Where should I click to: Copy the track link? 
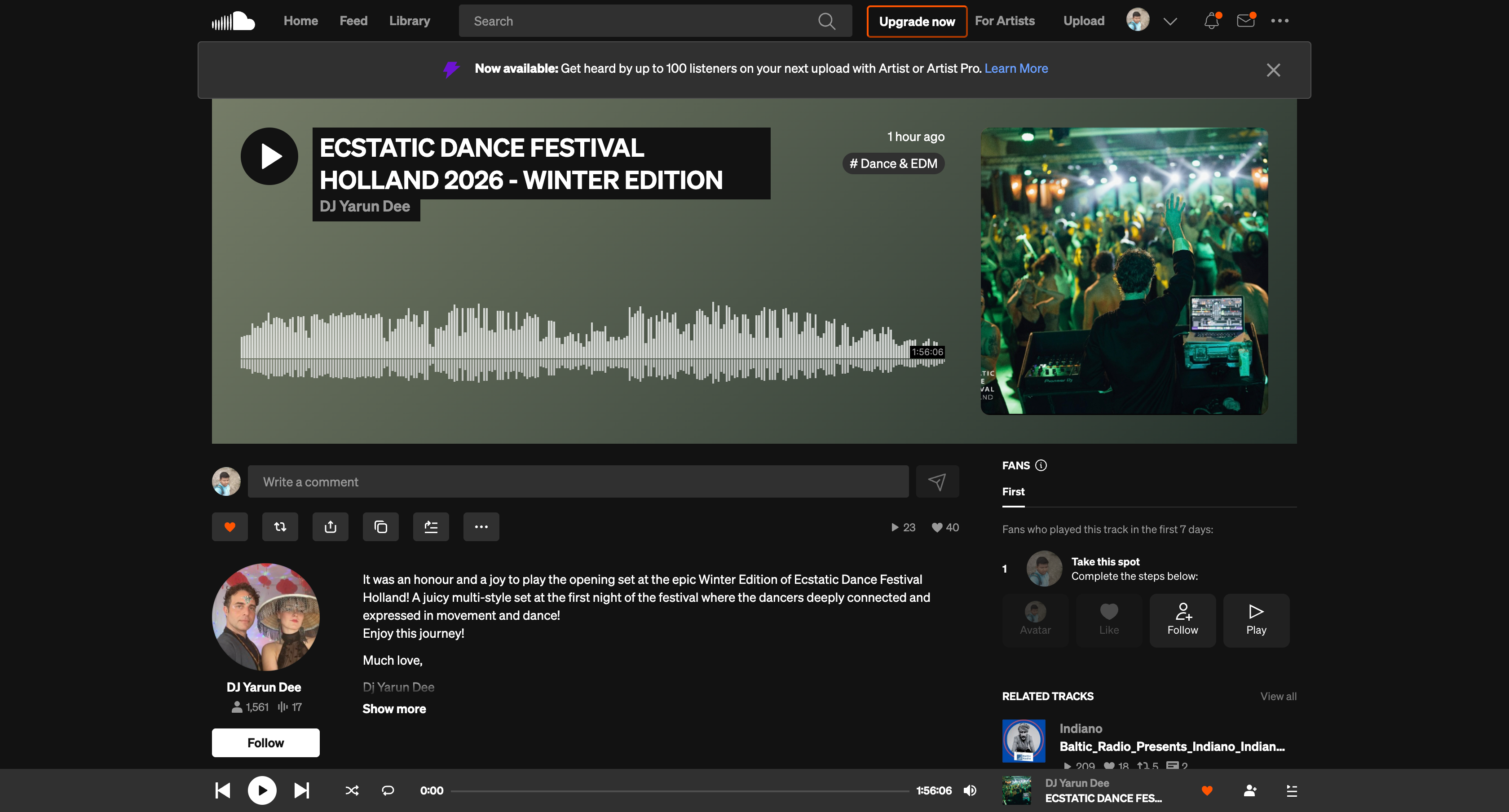tap(381, 527)
